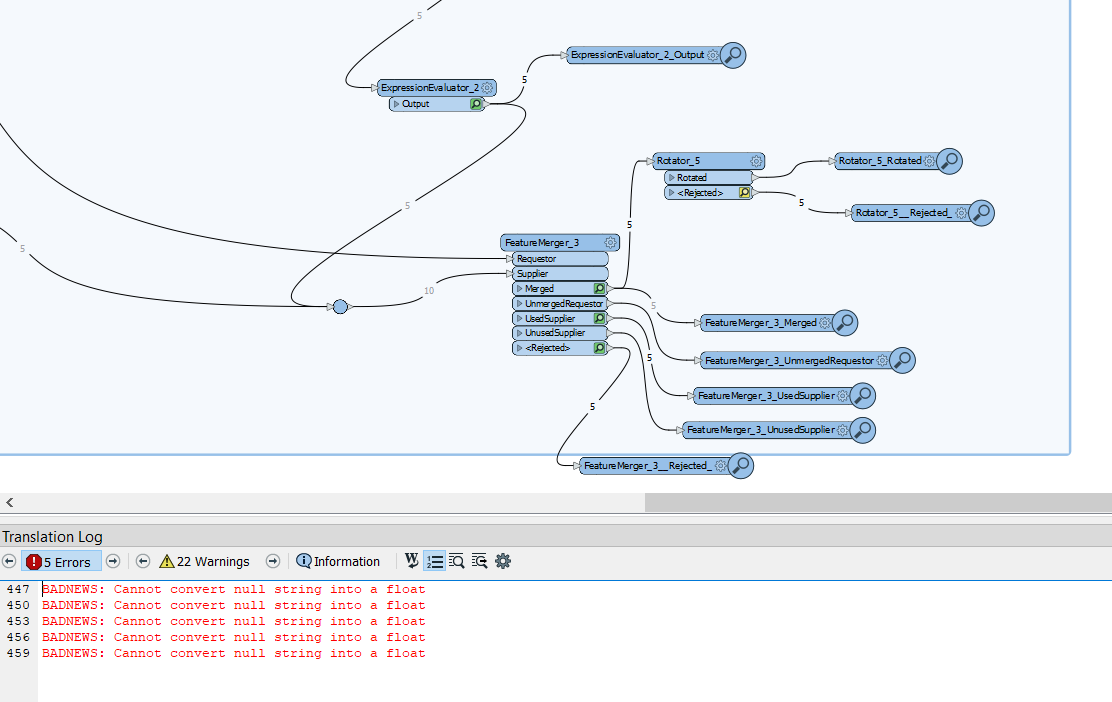
Task: Open Rotator_5__Rejected_ inspector magnifier
Action: coord(982,213)
